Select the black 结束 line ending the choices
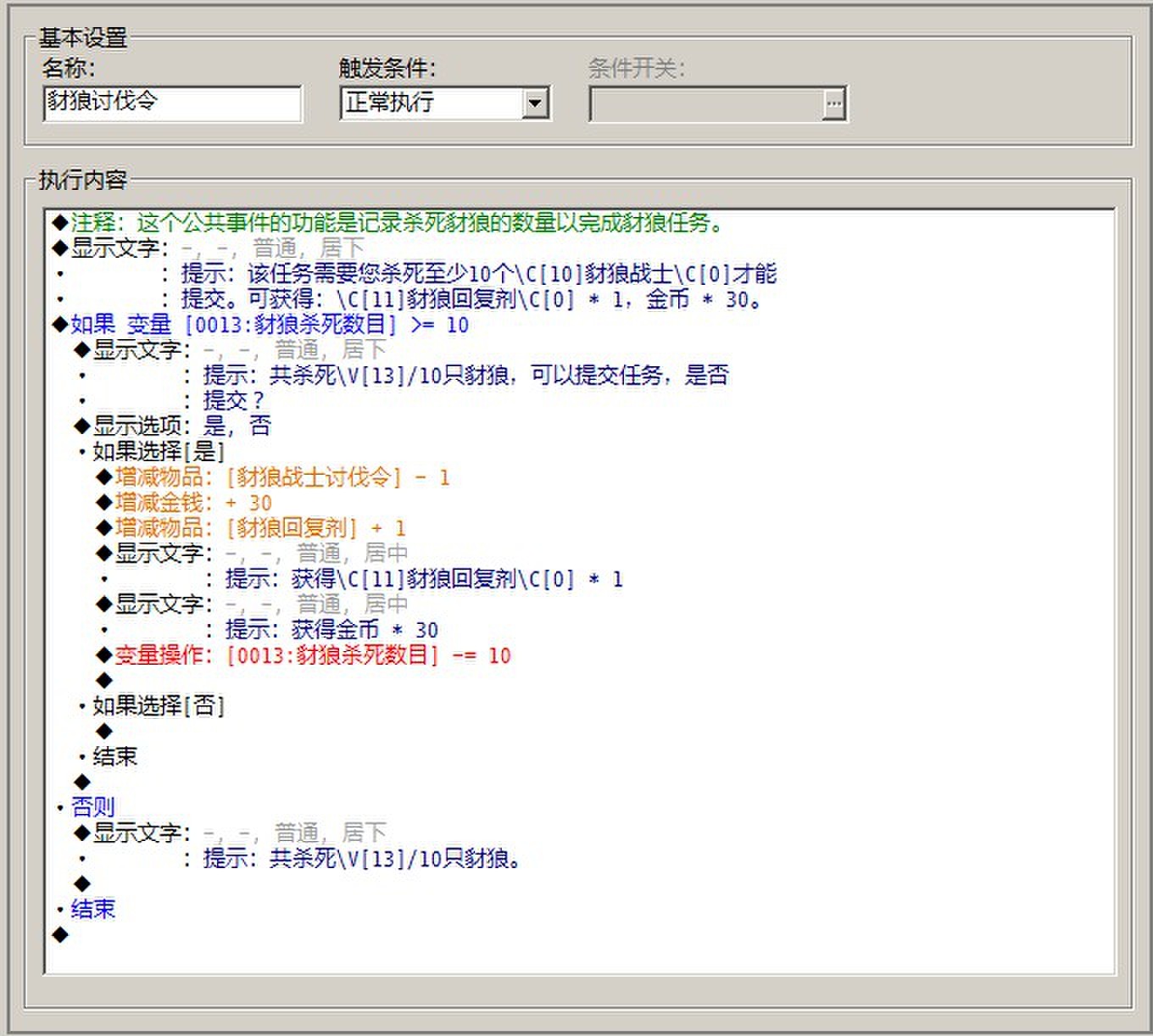1153x1036 pixels. tap(107, 757)
